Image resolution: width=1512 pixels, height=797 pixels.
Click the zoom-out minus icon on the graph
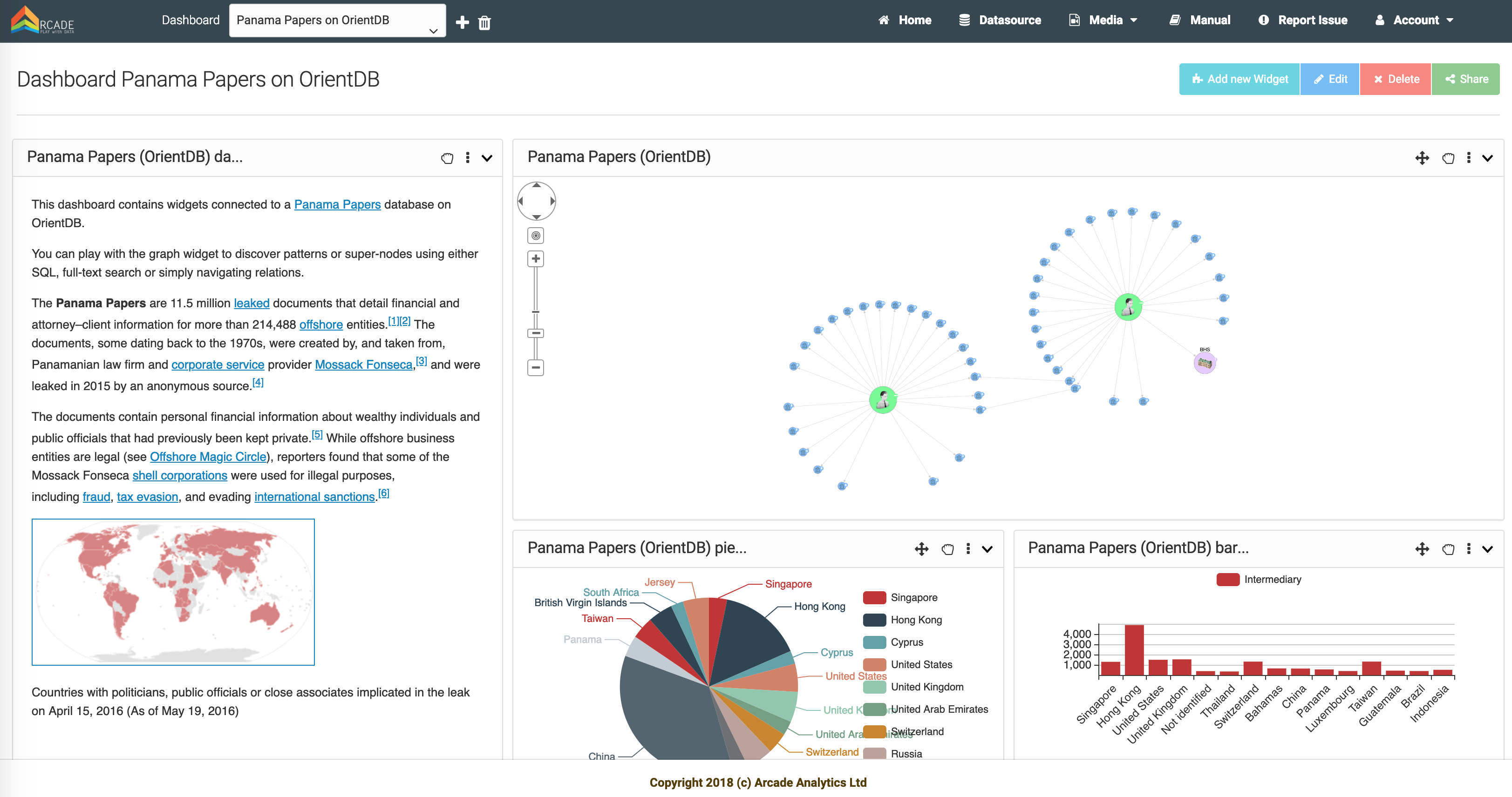(x=535, y=367)
